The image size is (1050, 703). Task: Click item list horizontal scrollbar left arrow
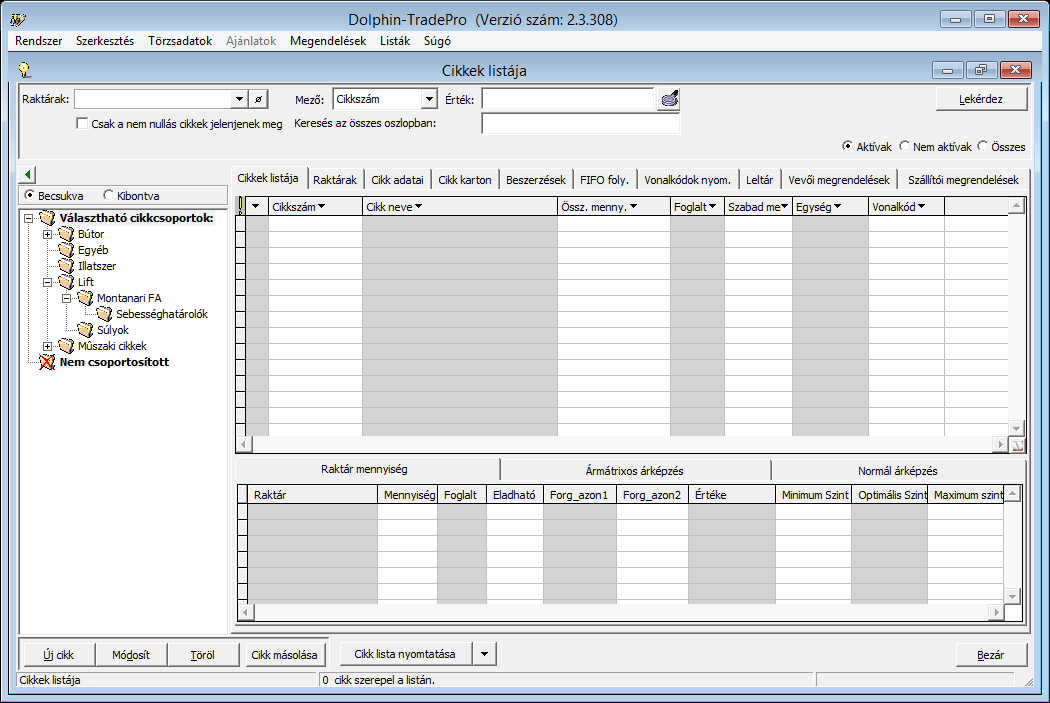click(244, 444)
